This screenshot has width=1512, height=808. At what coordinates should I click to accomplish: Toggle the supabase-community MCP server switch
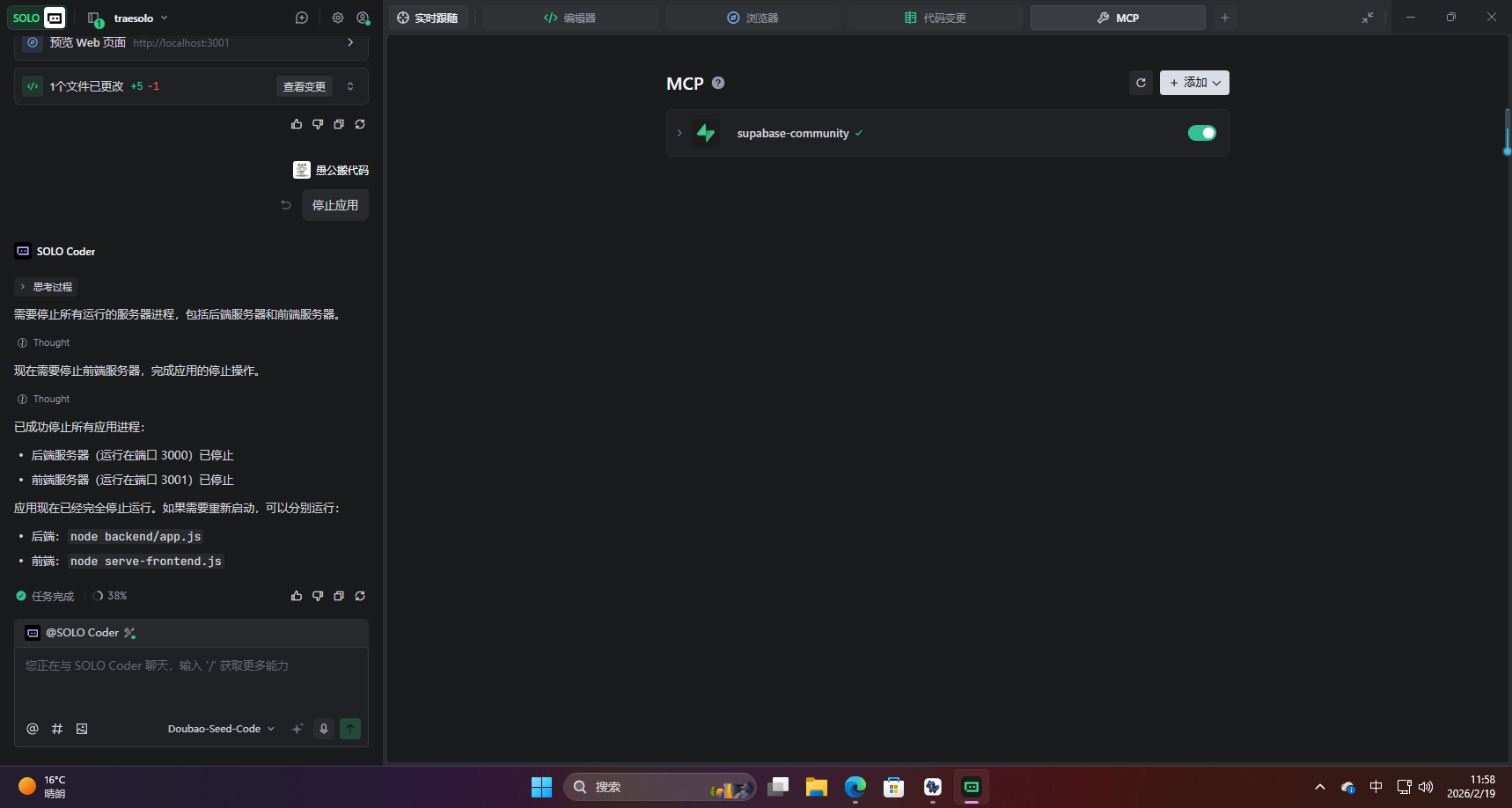click(1201, 133)
